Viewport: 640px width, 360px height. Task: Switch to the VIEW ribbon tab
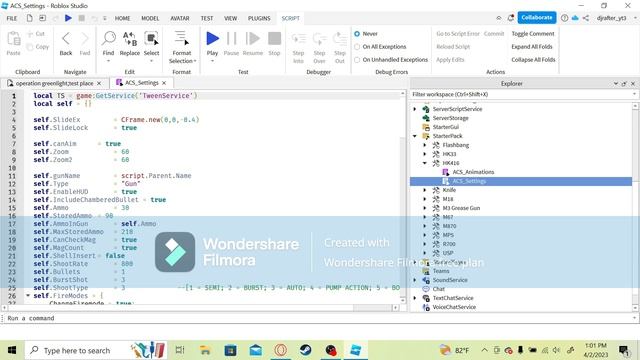coord(231,18)
